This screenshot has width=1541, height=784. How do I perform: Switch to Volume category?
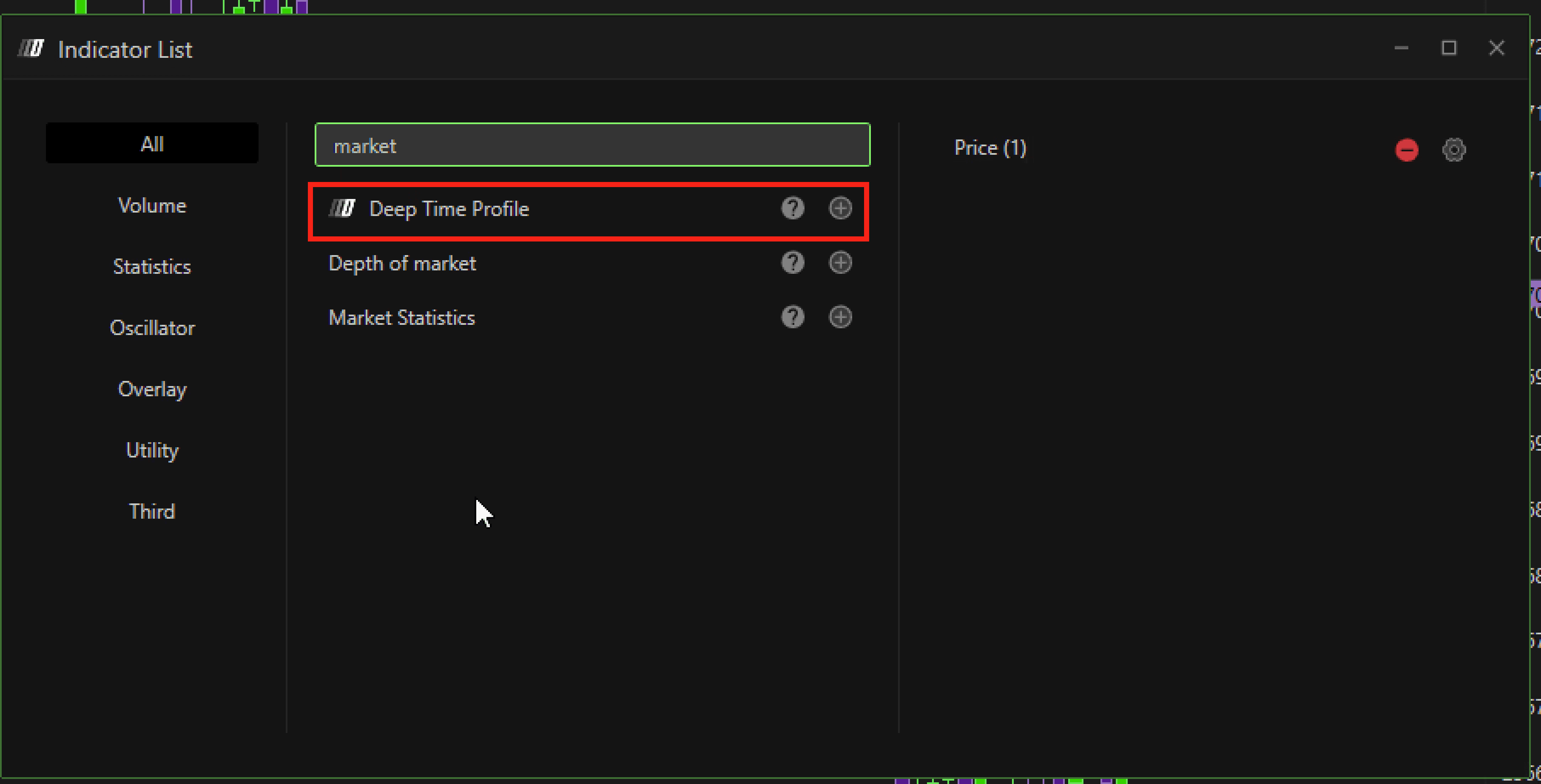tap(152, 206)
